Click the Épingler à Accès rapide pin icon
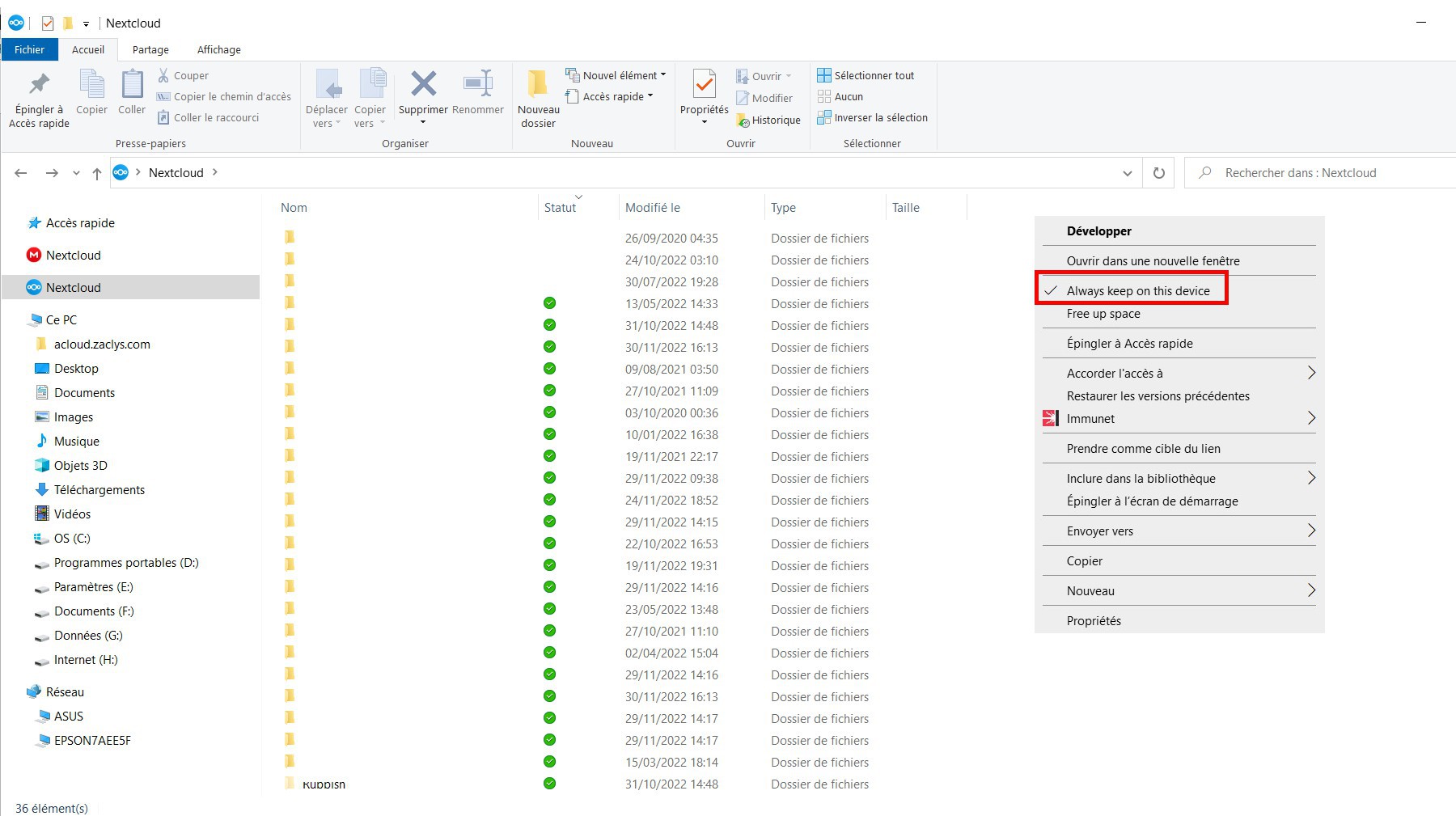Screen dimensions: 1456x816 coord(39,84)
